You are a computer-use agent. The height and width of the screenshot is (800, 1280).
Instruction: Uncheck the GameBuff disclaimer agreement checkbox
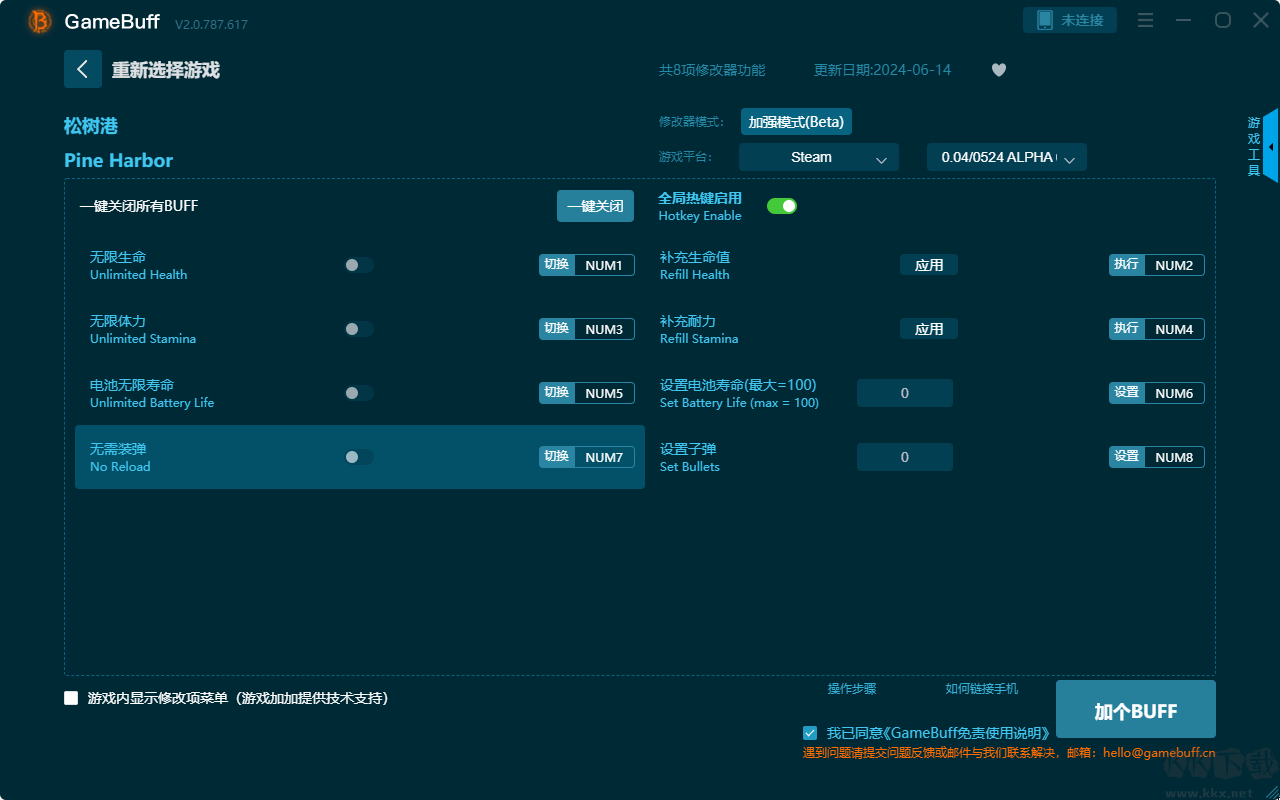coord(810,733)
